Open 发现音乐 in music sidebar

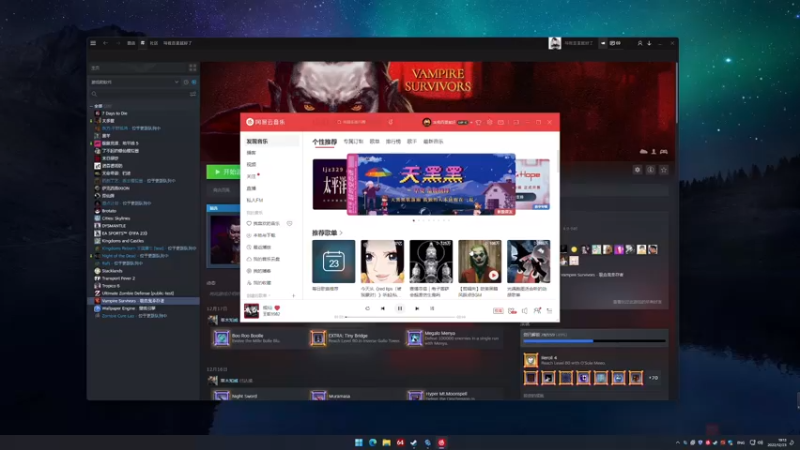(x=270, y=141)
